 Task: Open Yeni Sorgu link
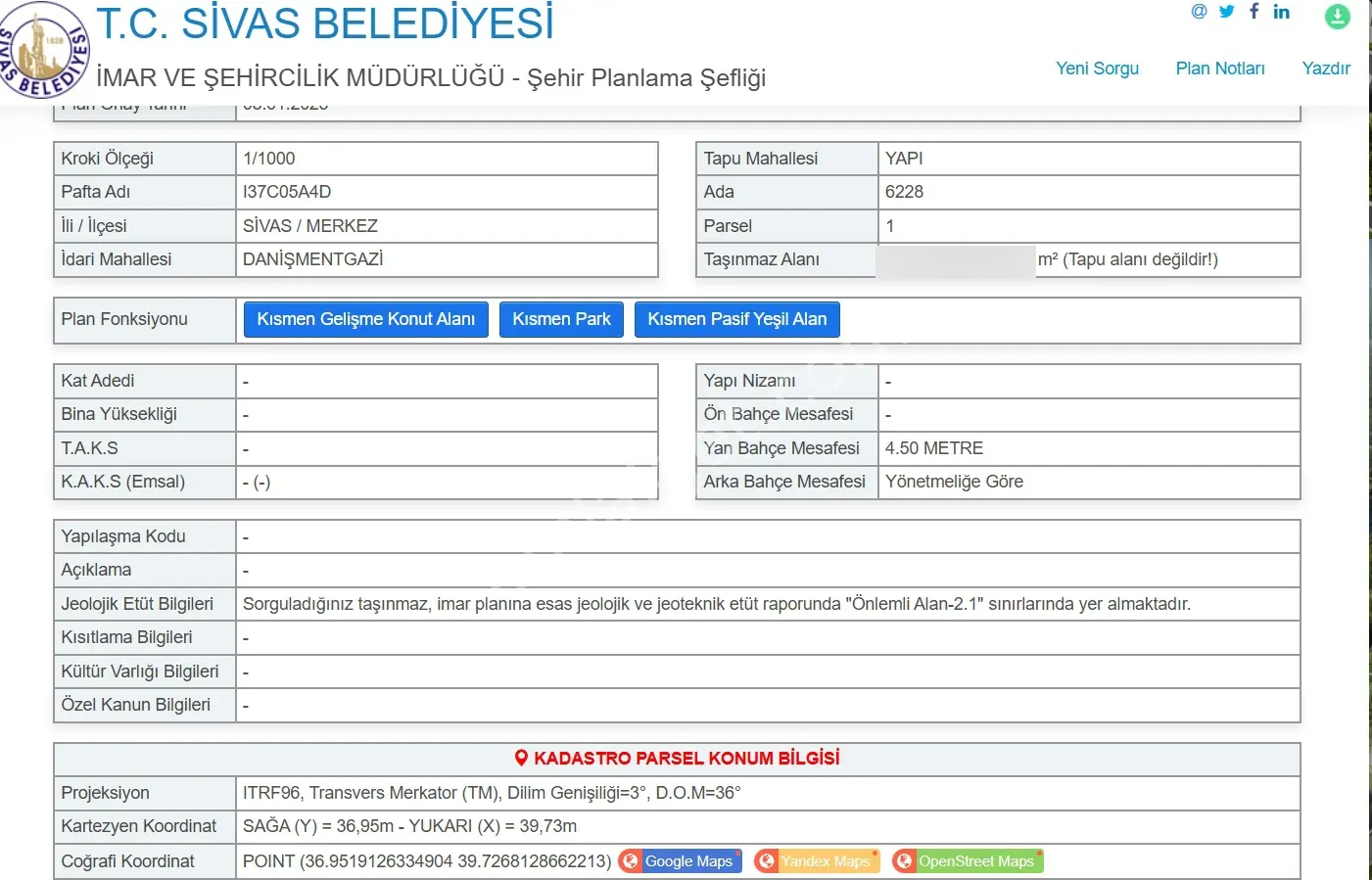click(x=1097, y=69)
